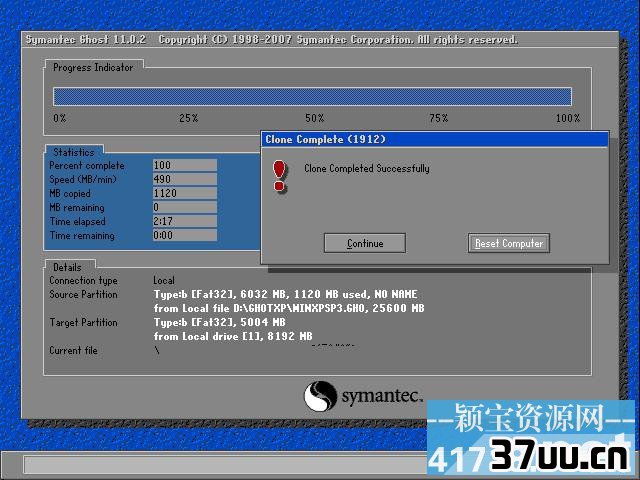This screenshot has height=480, width=640.
Task: Click the "from Local drive [1], 8192 MB" line
Action: (x=233, y=336)
